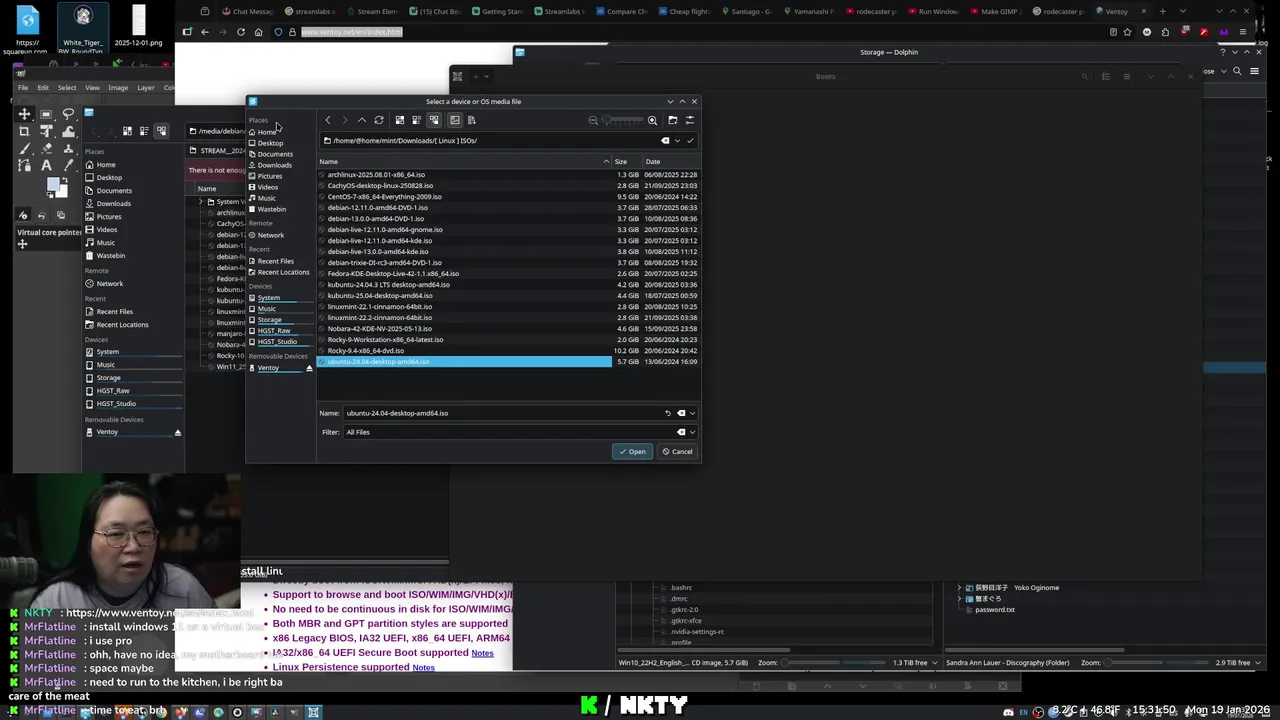
Task: Select GIMP Paintbrush tool
Action: pyautogui.click(x=24, y=148)
